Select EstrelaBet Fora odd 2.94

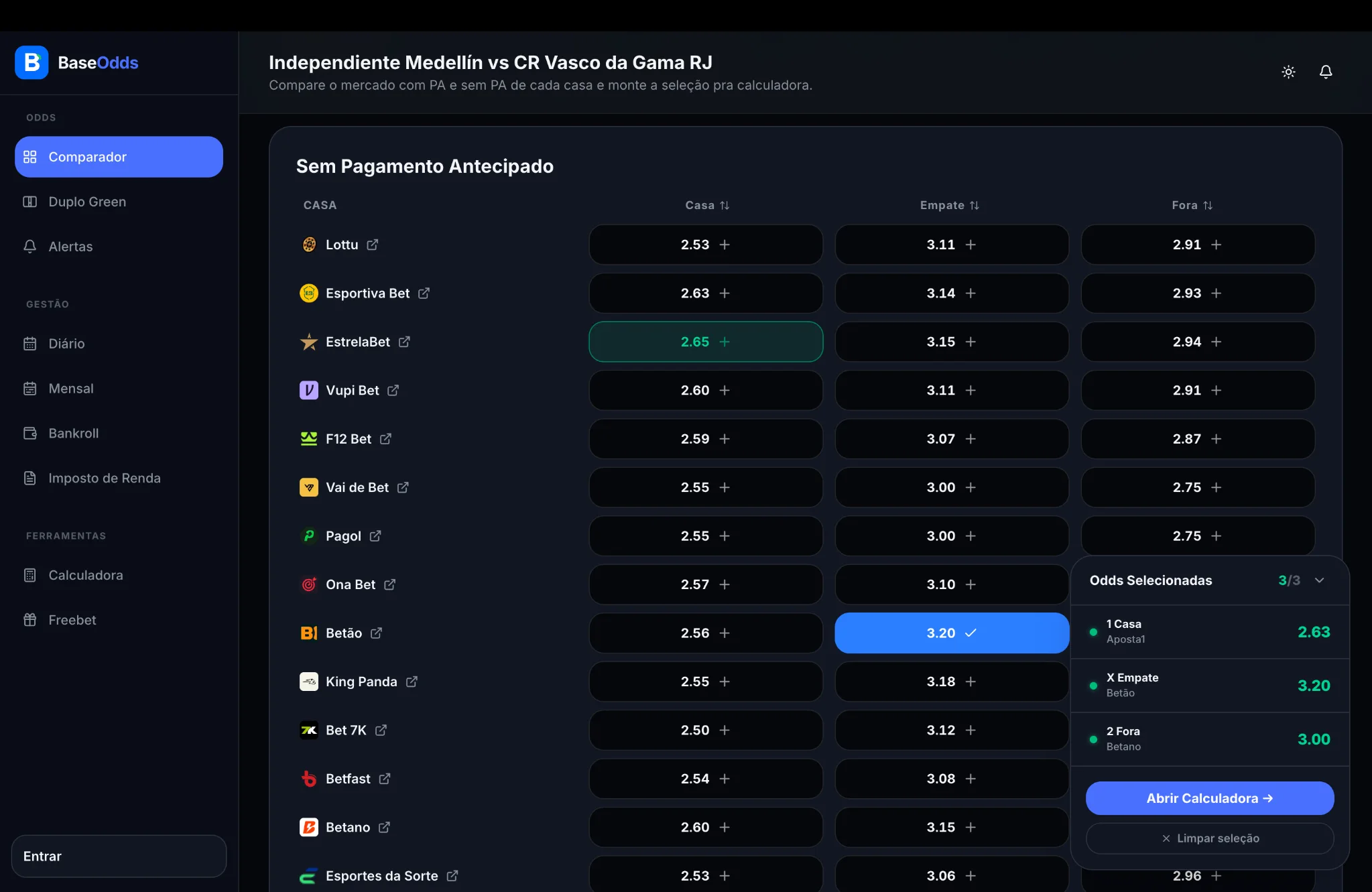tap(1198, 342)
